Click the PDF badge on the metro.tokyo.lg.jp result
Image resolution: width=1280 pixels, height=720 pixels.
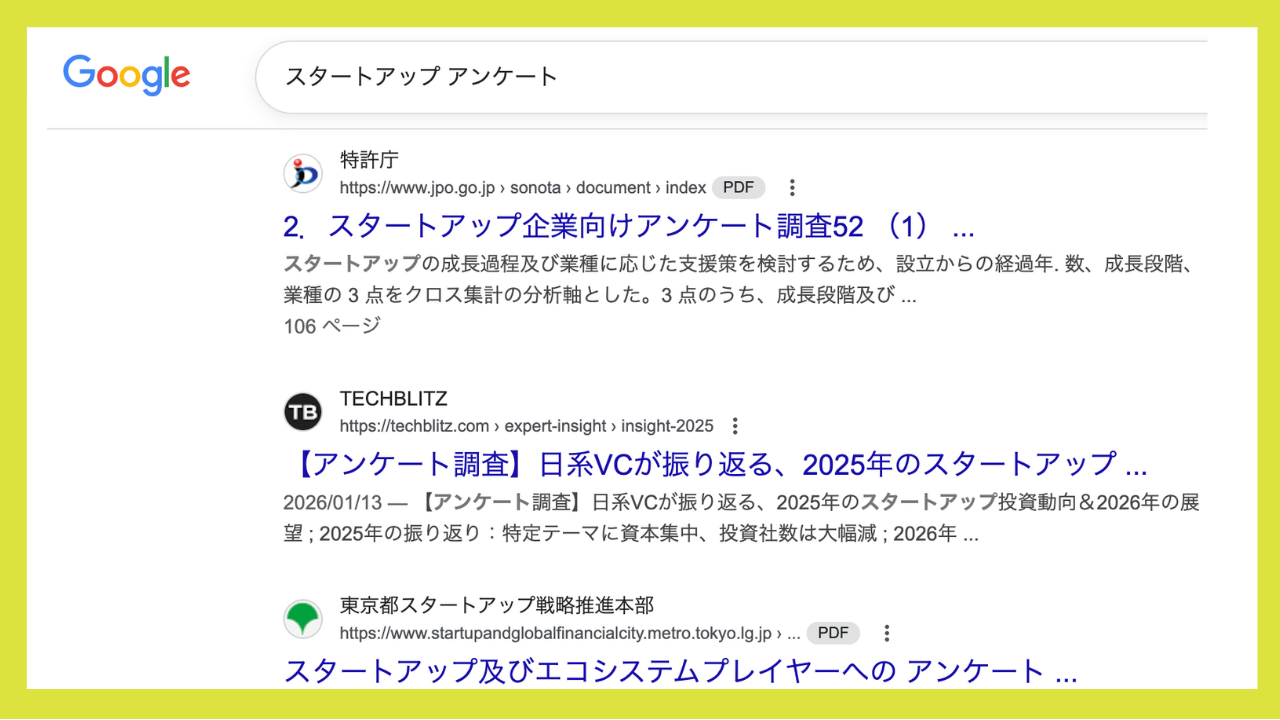[833, 633]
